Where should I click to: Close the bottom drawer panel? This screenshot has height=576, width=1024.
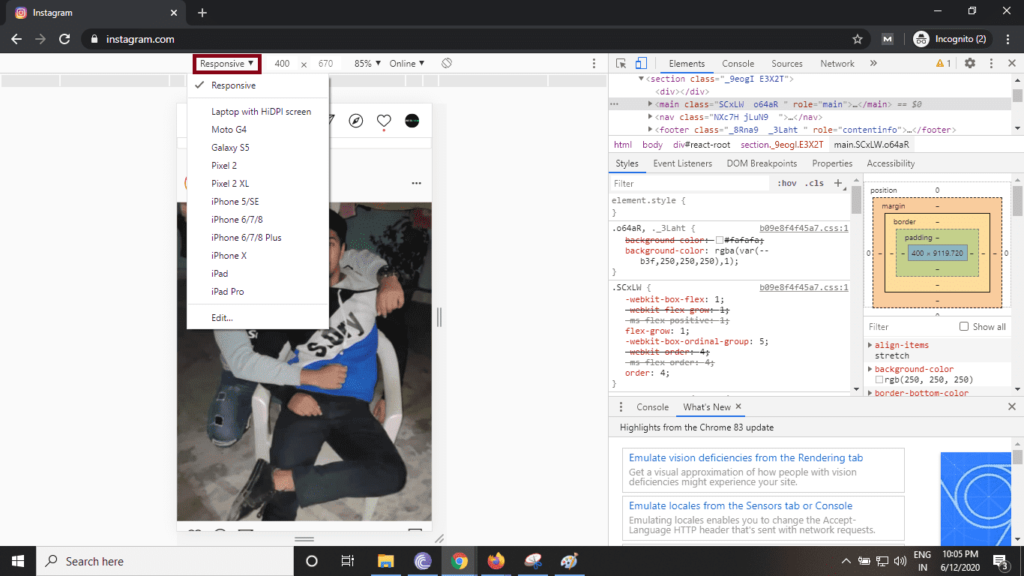point(1012,407)
